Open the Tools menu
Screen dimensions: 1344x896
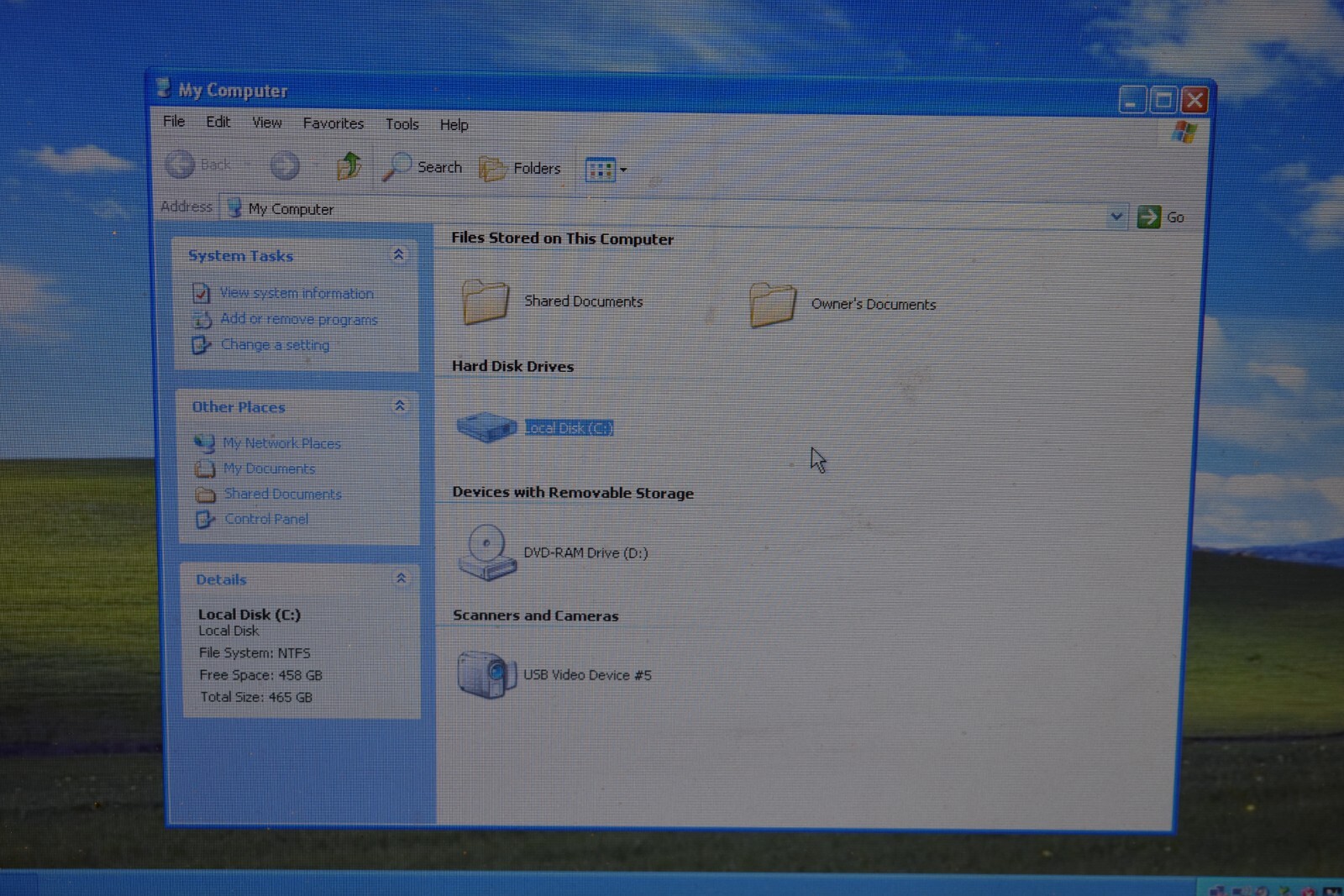[x=402, y=124]
